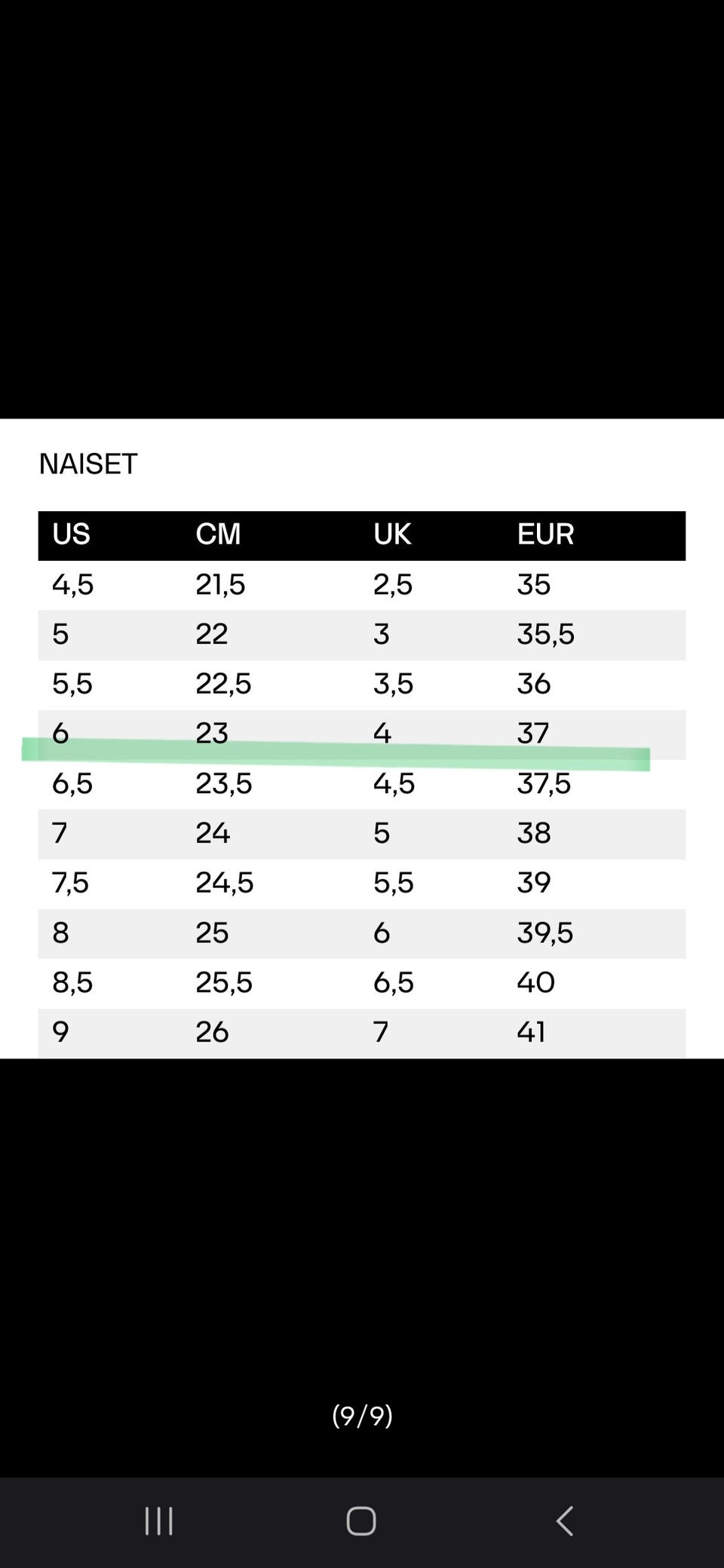Tap the EUR column header
This screenshot has height=1568, width=724.
[545, 534]
